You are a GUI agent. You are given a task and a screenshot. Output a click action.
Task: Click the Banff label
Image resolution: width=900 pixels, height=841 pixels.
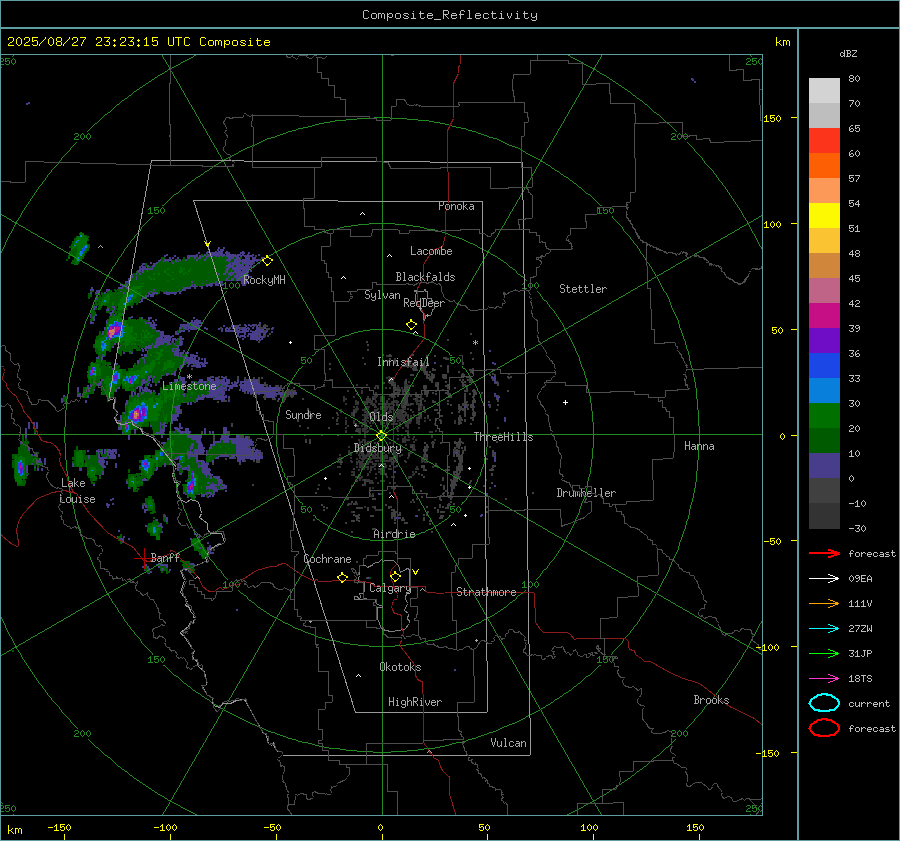click(x=165, y=557)
